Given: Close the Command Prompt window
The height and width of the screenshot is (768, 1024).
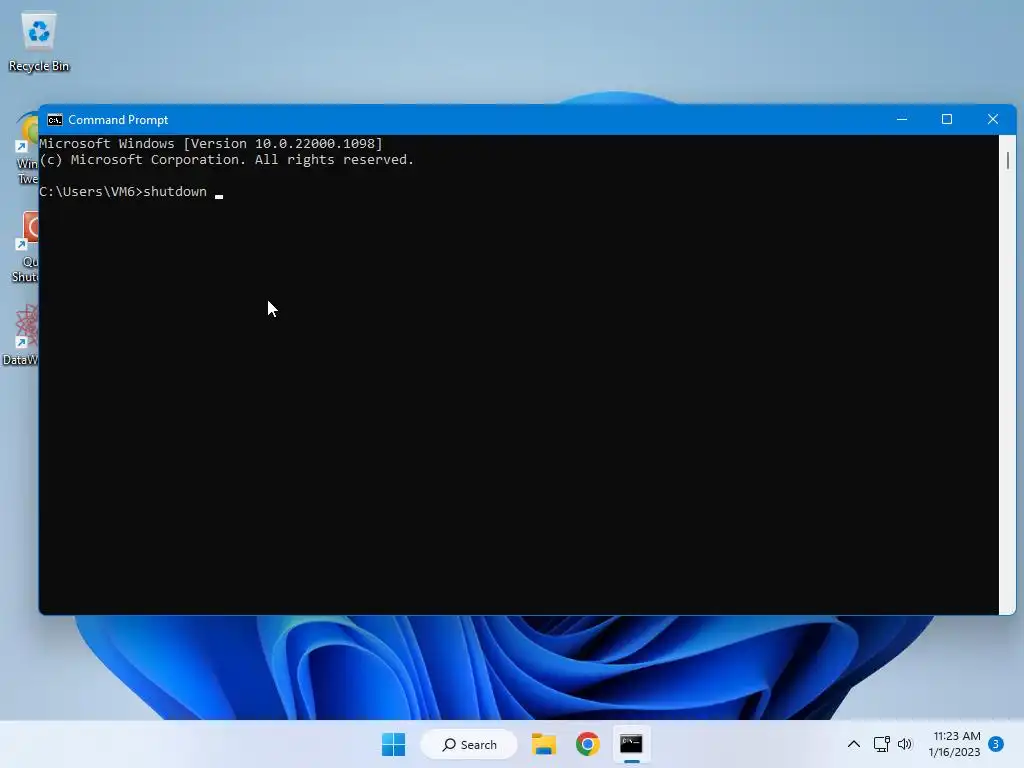Looking at the screenshot, I should (993, 120).
